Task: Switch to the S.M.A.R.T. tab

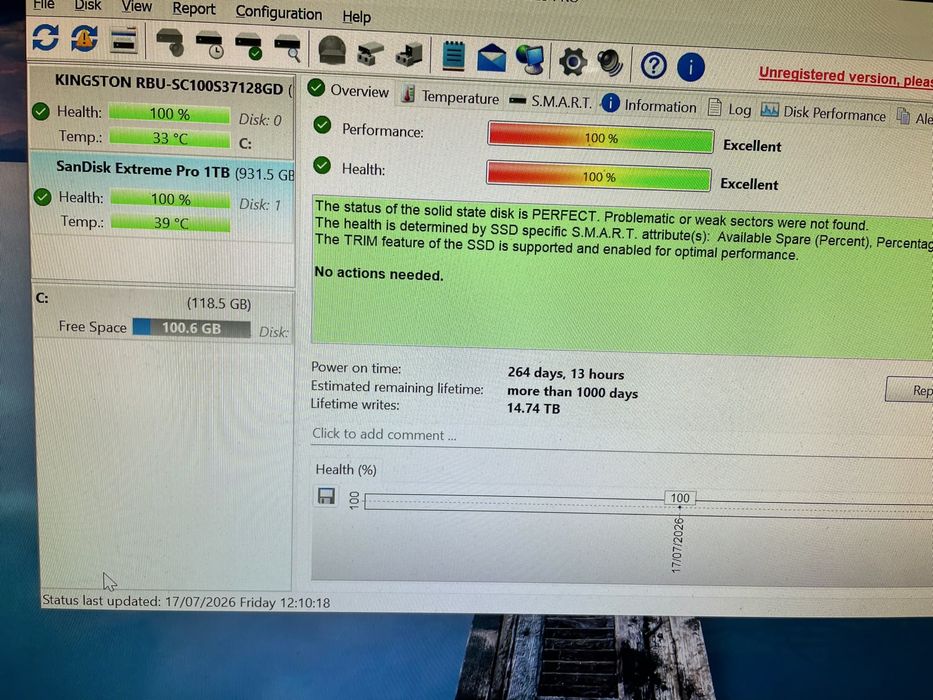Action: click(x=550, y=102)
